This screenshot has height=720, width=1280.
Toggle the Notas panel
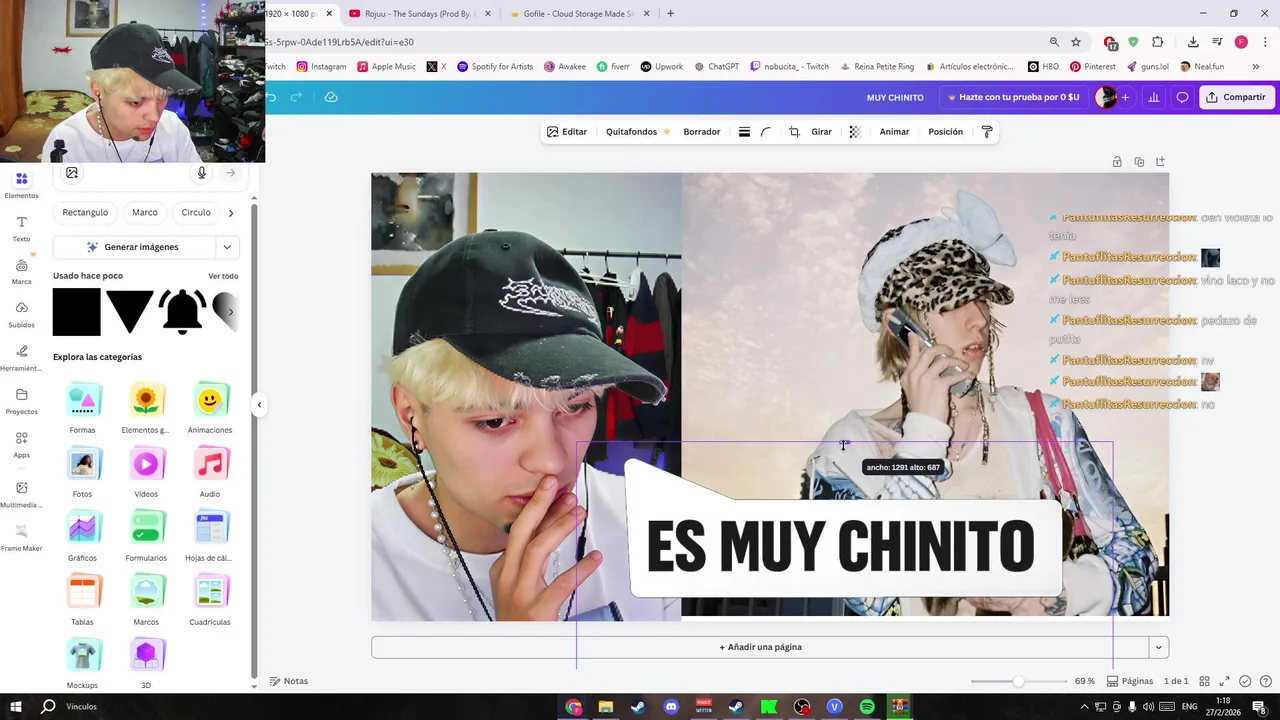[x=288, y=681]
